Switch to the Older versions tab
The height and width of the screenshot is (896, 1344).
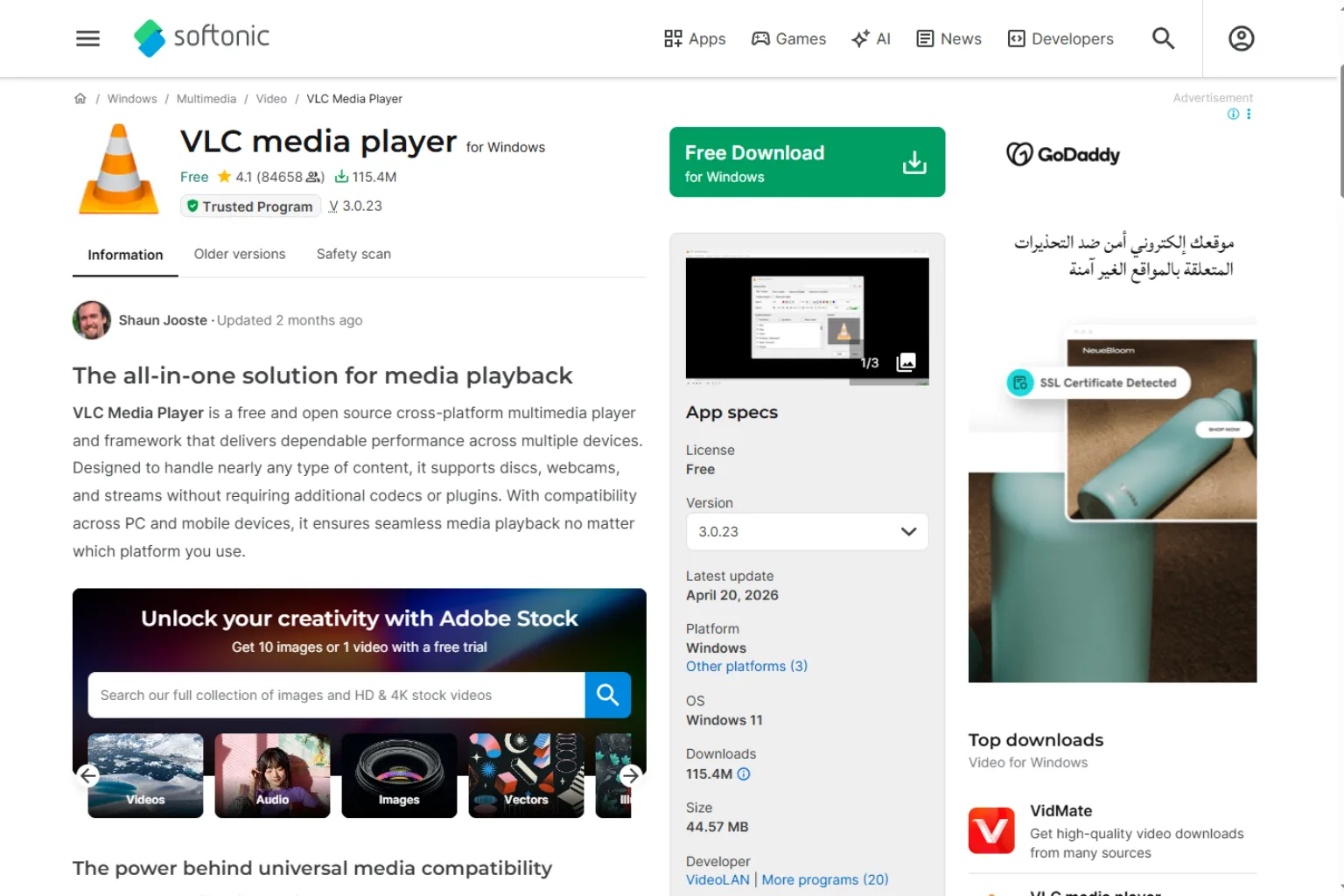240,254
